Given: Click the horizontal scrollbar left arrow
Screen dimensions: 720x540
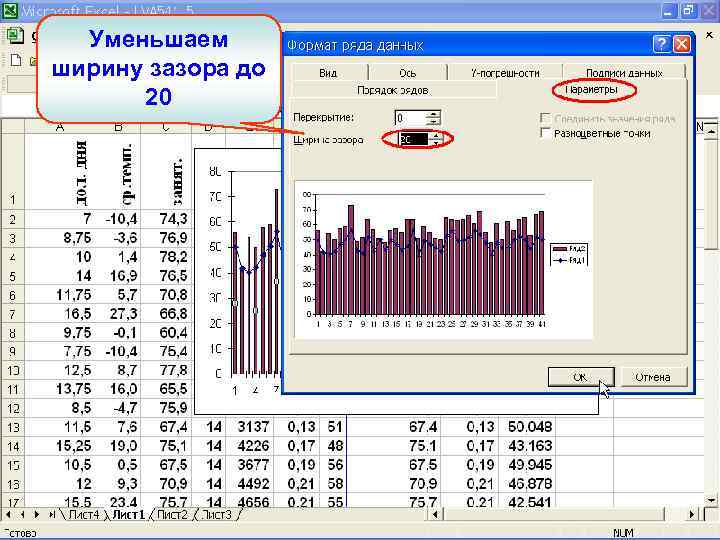Looking at the screenshot, I should (x=436, y=515).
